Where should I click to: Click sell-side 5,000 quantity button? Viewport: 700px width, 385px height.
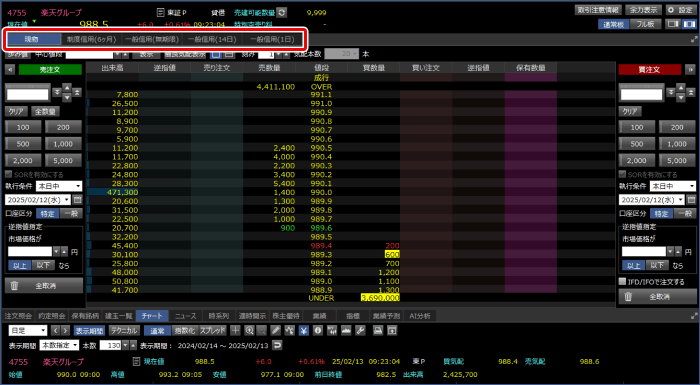click(63, 160)
